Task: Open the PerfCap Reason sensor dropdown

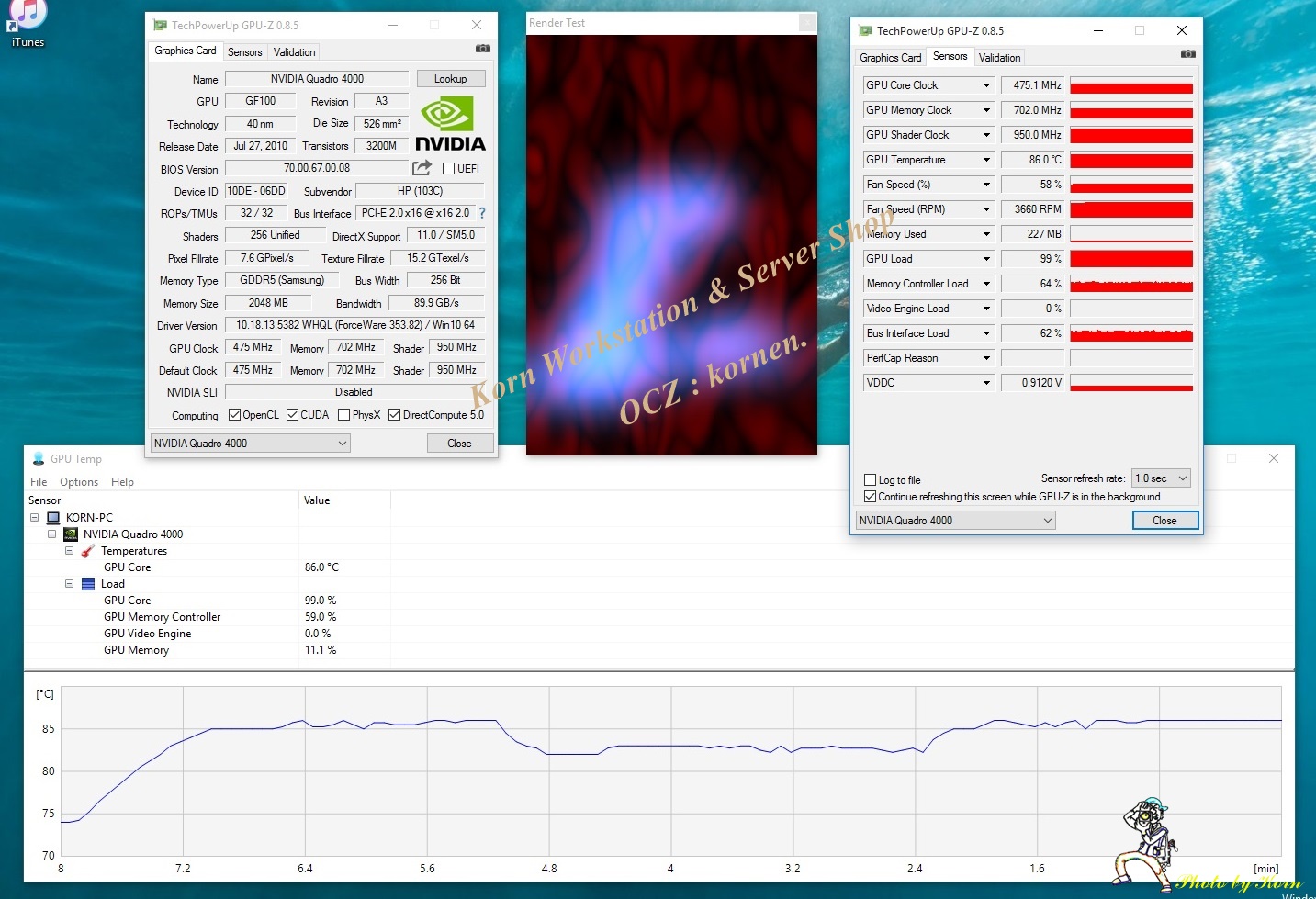Action: tap(987, 358)
